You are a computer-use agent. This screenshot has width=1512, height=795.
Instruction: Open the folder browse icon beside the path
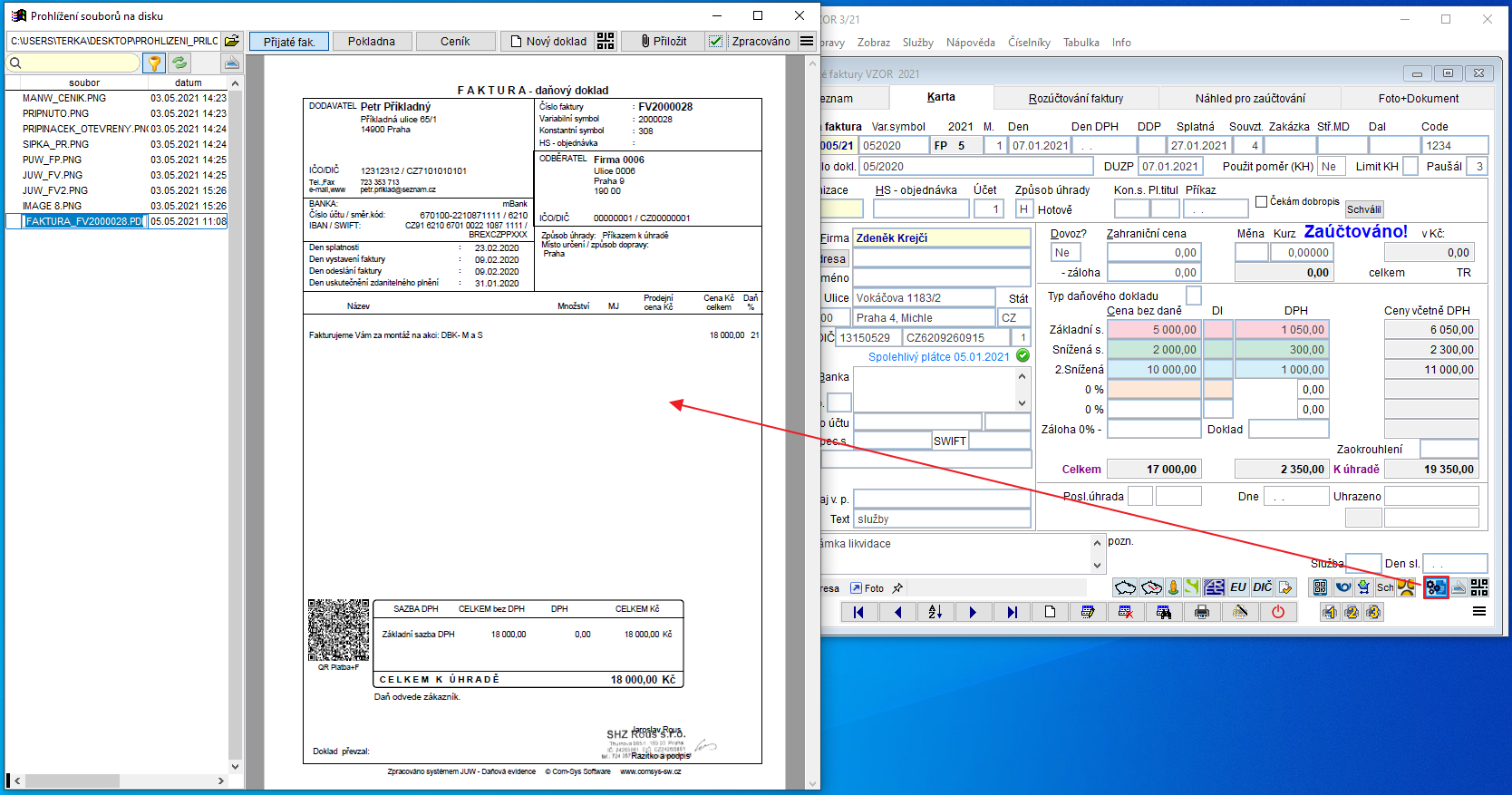point(232,41)
